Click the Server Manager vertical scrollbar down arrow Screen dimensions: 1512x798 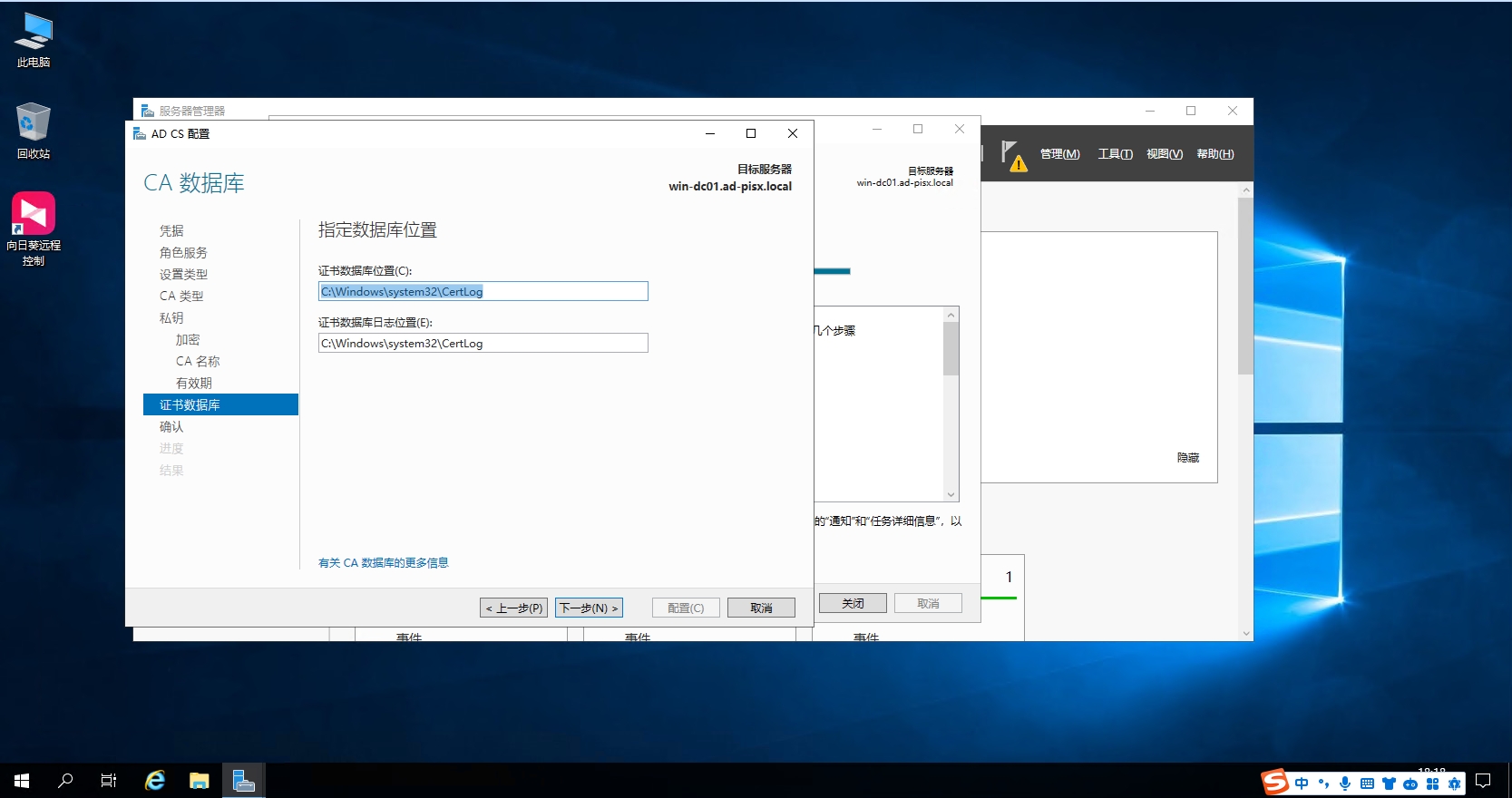click(1245, 633)
